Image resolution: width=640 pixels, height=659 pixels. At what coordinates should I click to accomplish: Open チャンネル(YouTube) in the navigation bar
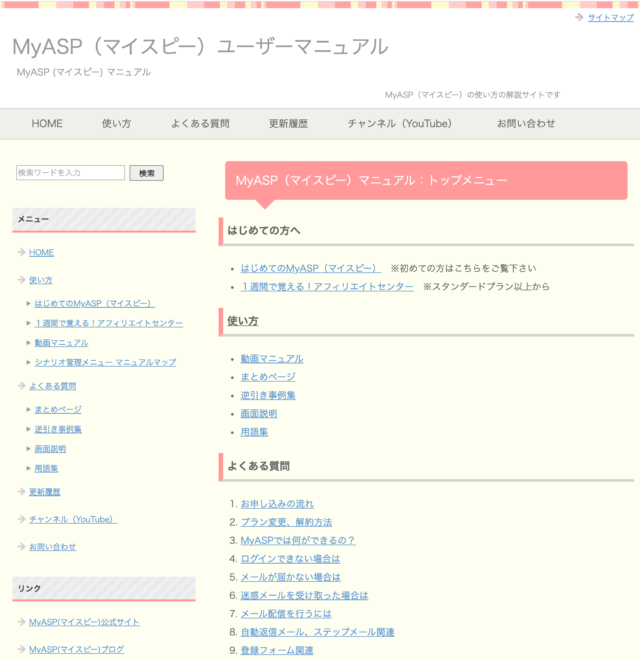[400, 124]
